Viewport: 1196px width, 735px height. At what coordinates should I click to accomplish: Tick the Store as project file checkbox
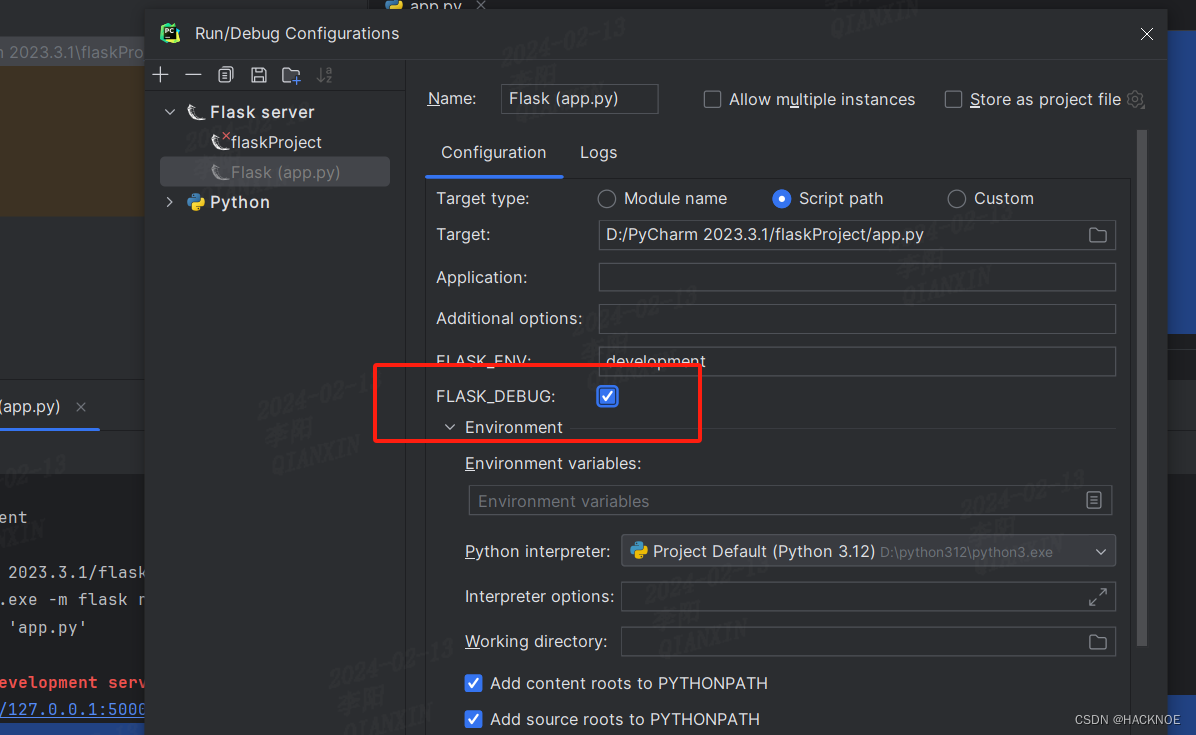point(953,99)
